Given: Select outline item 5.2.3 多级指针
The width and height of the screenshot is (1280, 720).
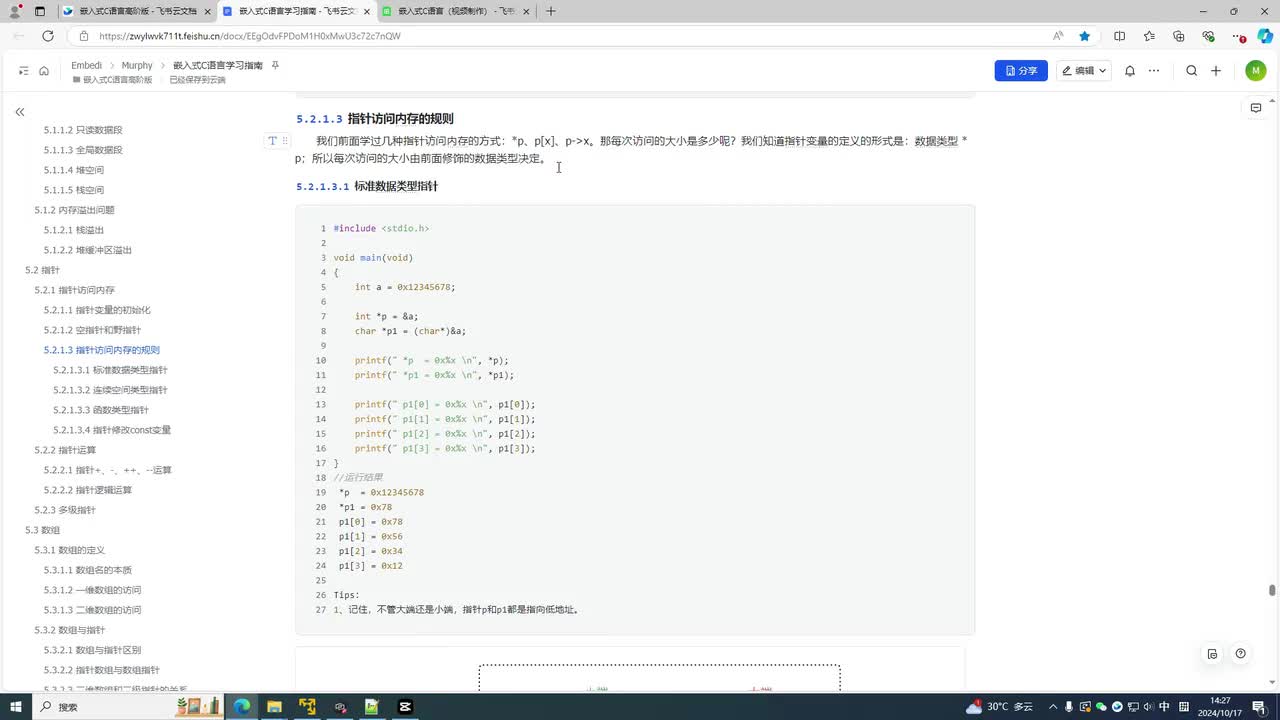Looking at the screenshot, I should (65, 510).
